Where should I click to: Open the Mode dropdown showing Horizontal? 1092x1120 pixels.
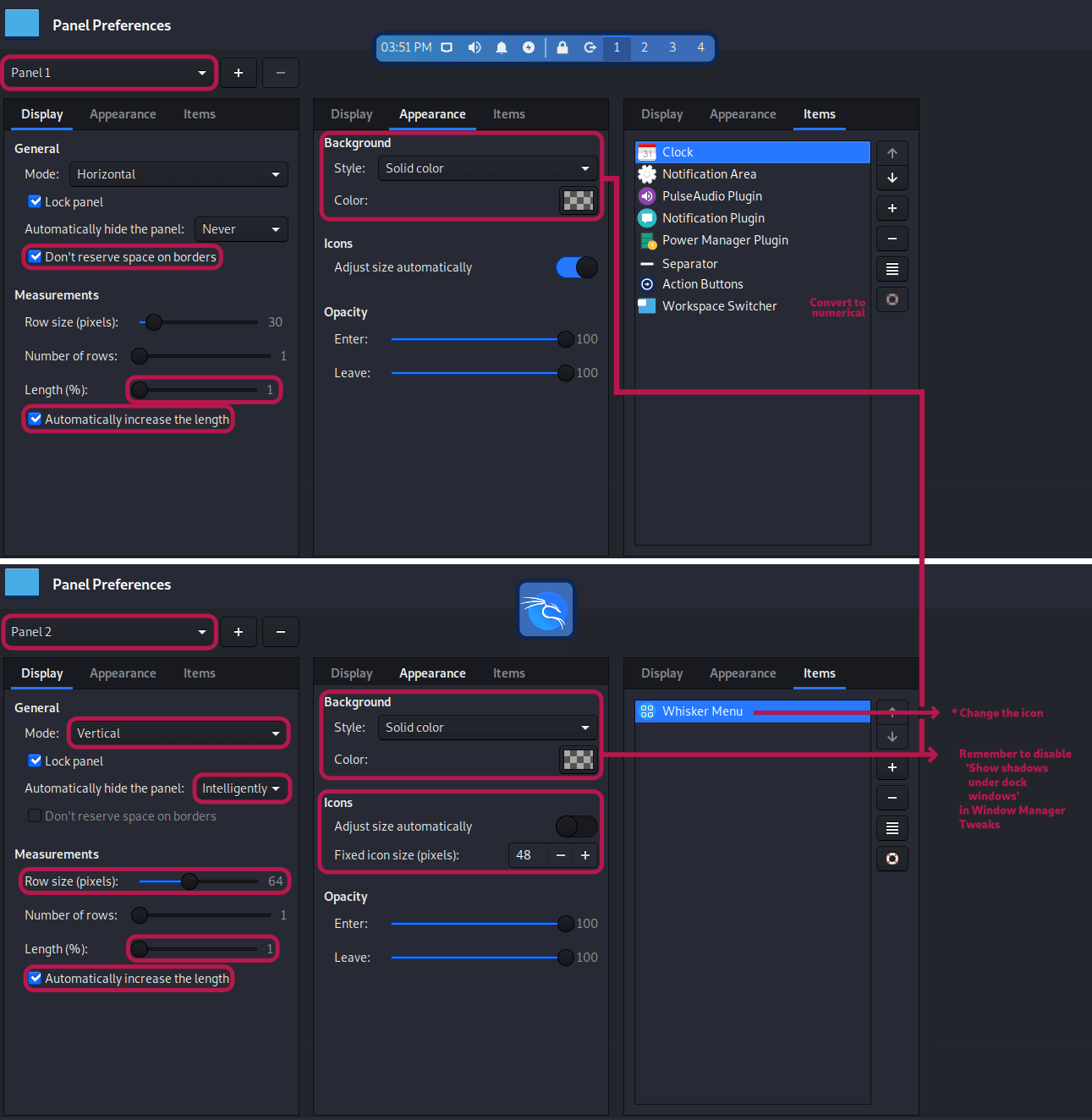point(178,174)
